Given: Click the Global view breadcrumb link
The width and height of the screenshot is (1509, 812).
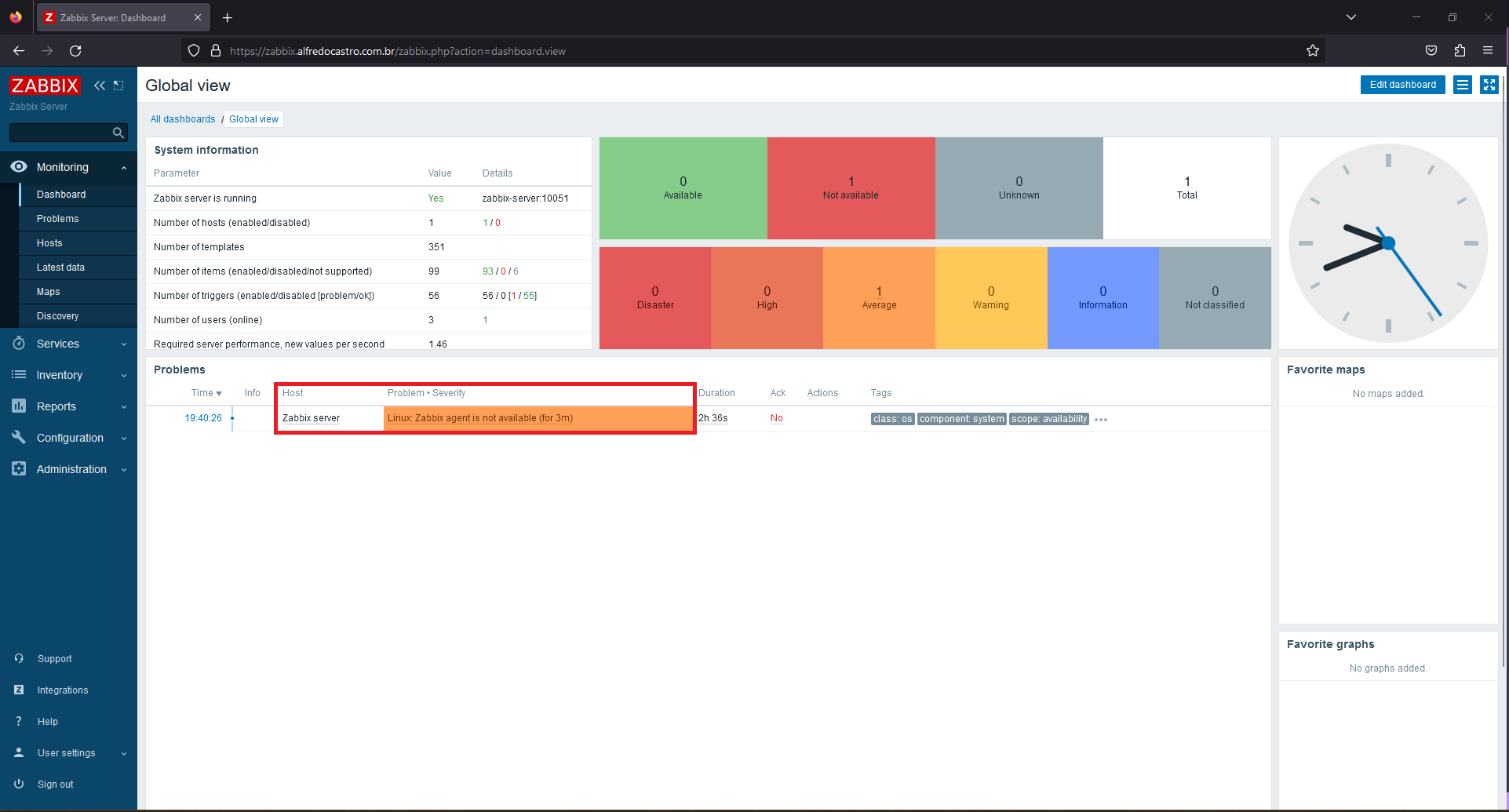Looking at the screenshot, I should pyautogui.click(x=253, y=119).
